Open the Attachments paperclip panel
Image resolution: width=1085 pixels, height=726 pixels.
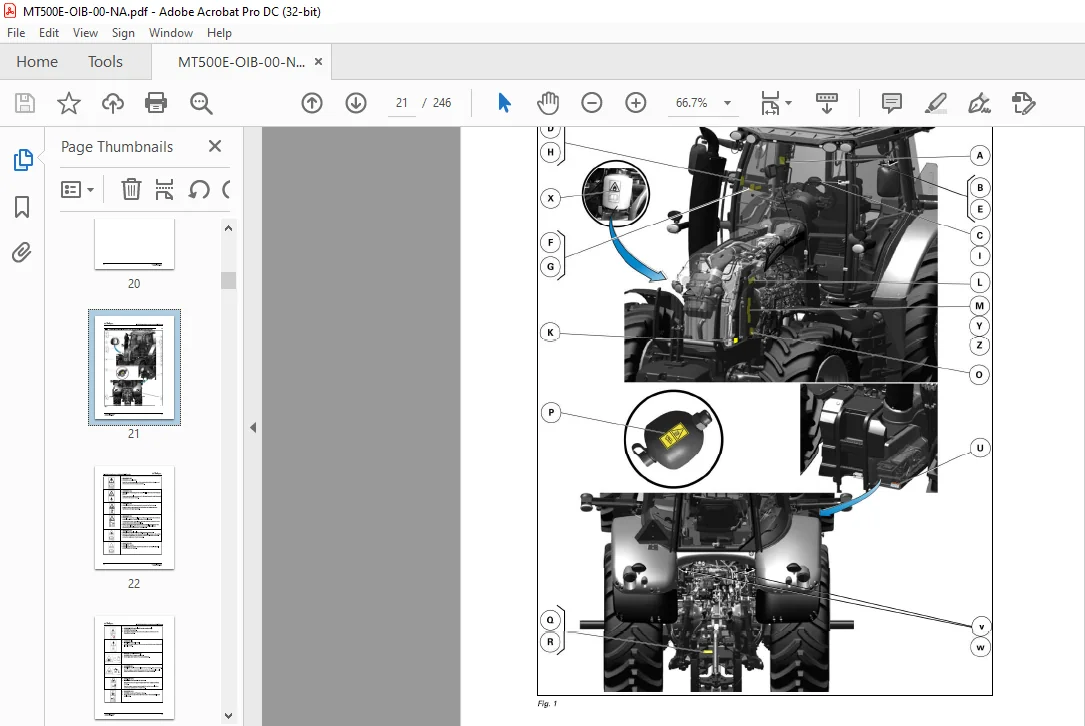point(21,253)
